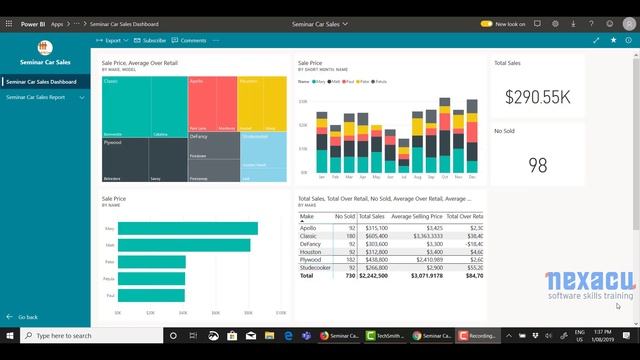The width and height of the screenshot is (640, 360).
Task: Click the Plywood block in the treemap
Action: point(144,160)
